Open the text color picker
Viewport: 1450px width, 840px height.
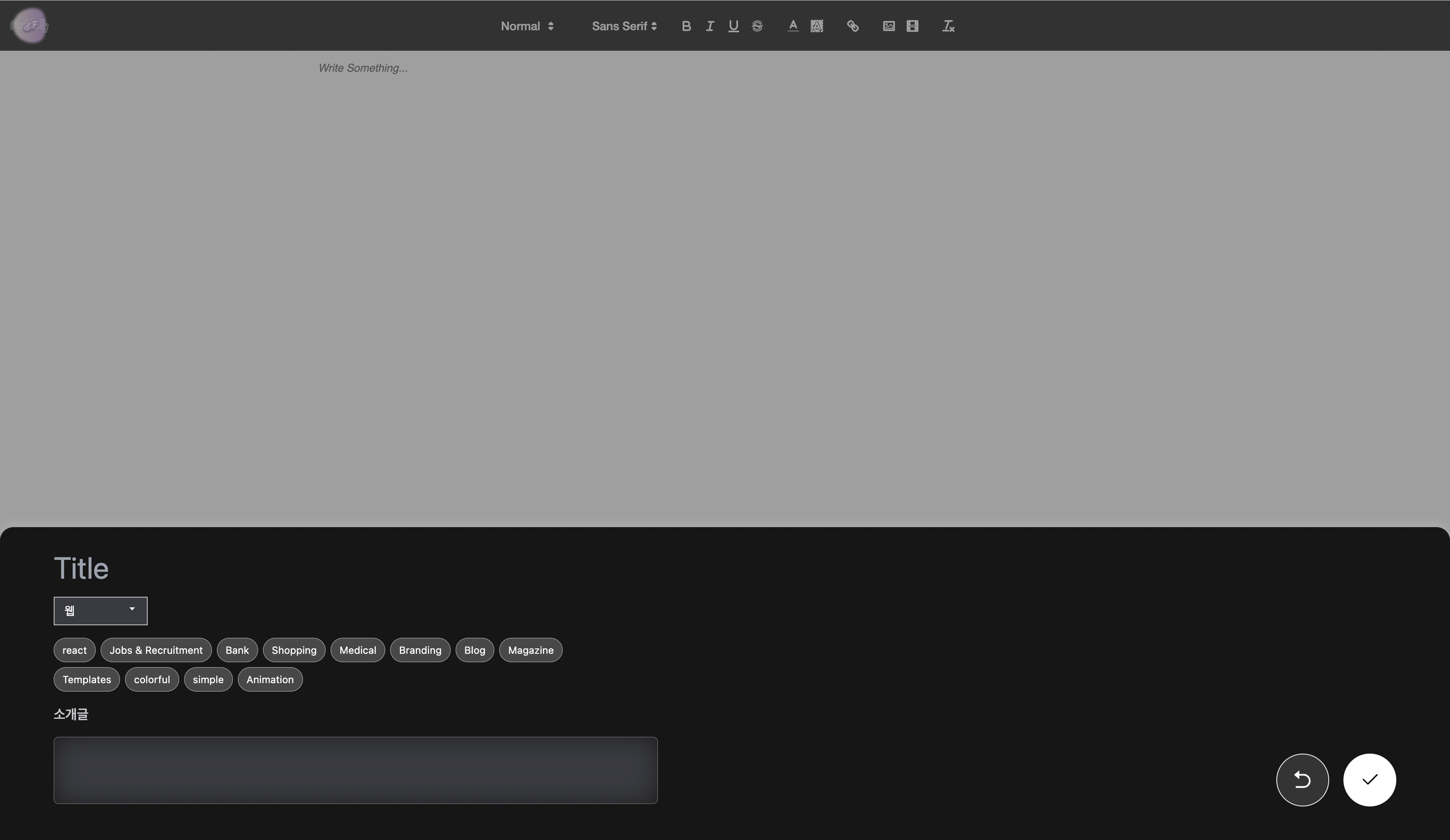click(793, 26)
